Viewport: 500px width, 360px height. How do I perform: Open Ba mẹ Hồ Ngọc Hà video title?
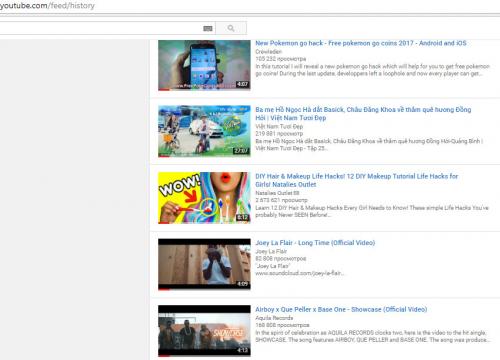tap(363, 114)
